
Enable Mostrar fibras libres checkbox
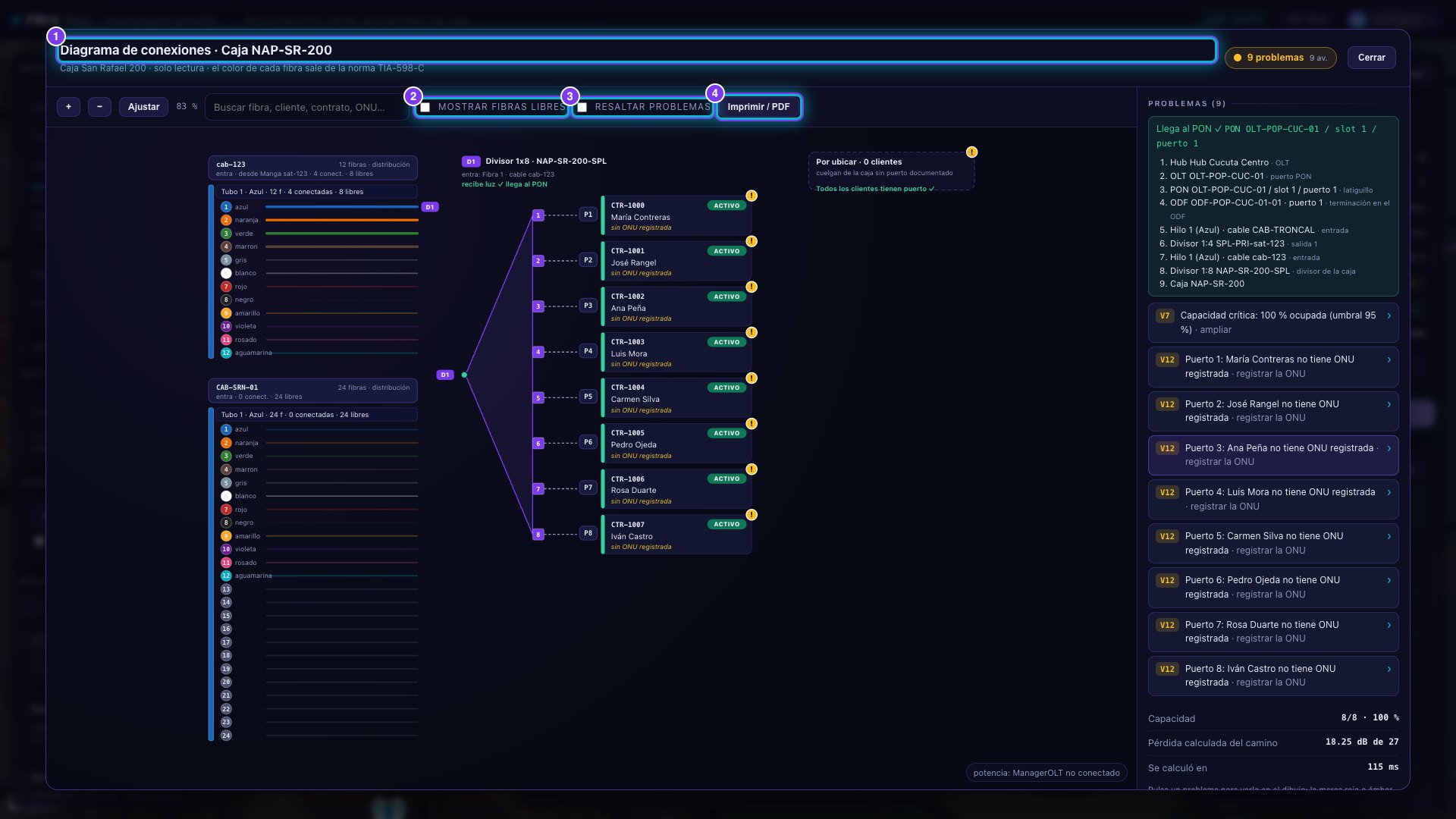coord(425,107)
